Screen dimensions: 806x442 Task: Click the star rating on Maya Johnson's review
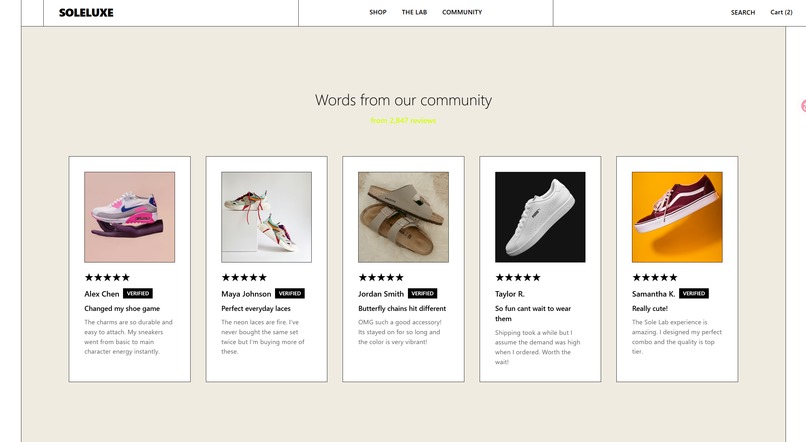(x=244, y=278)
